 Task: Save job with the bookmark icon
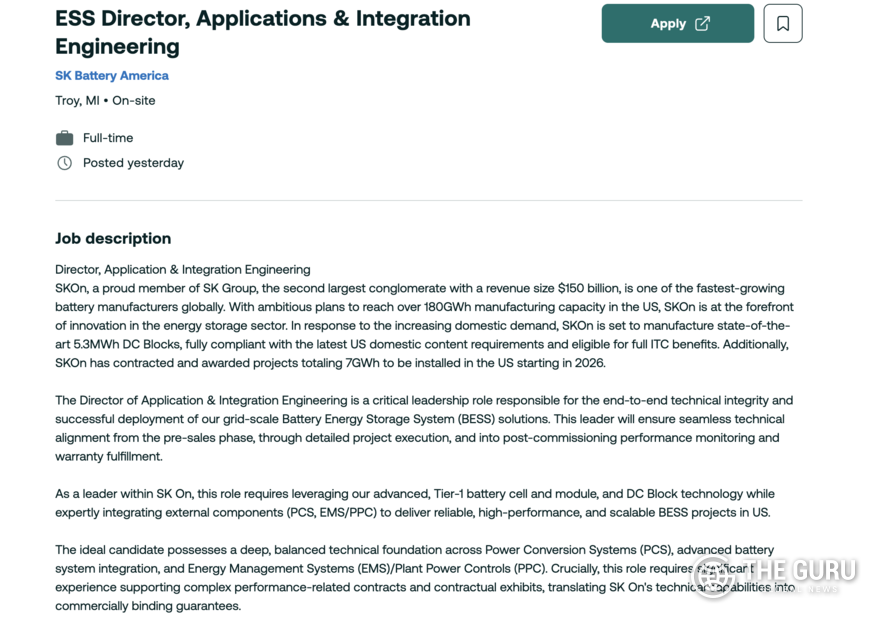[782, 23]
